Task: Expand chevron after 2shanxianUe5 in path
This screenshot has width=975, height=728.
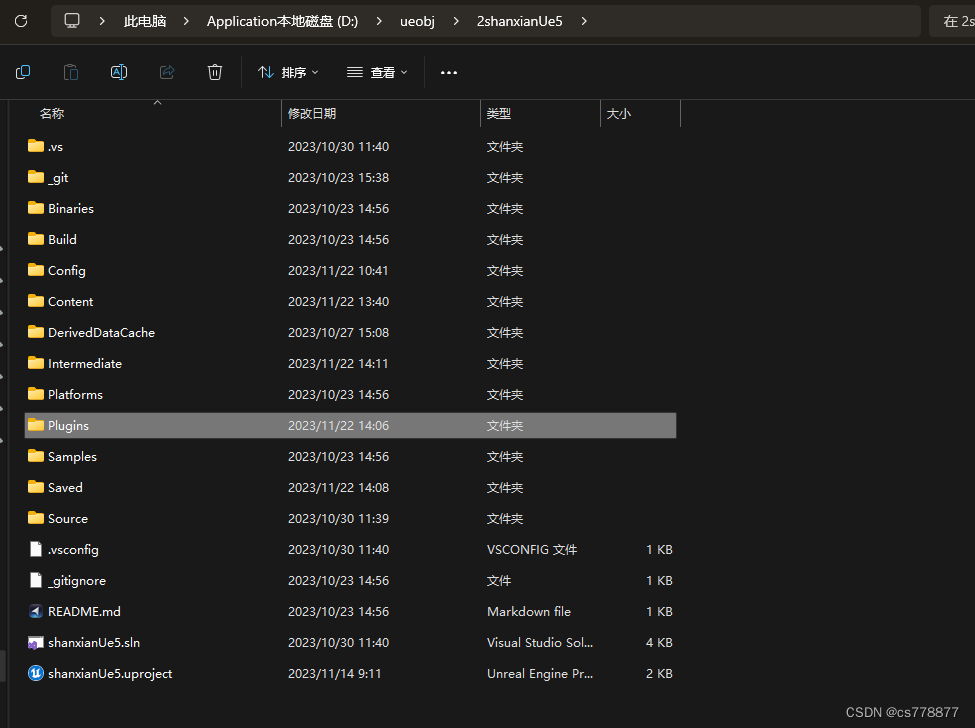Action: 584,21
